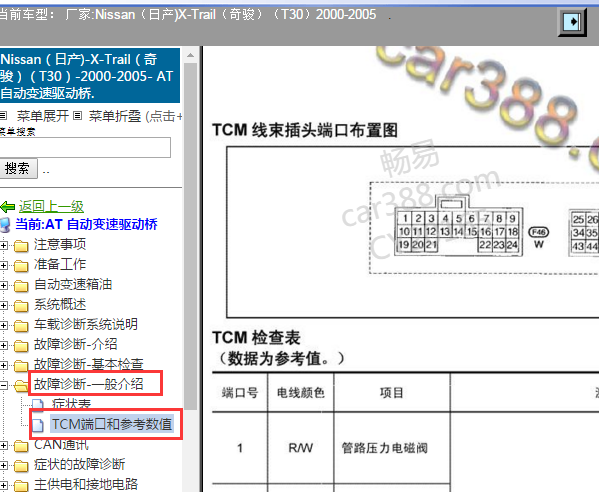Click the TCM 线束插头端口布置图 heading

(x=305, y=130)
